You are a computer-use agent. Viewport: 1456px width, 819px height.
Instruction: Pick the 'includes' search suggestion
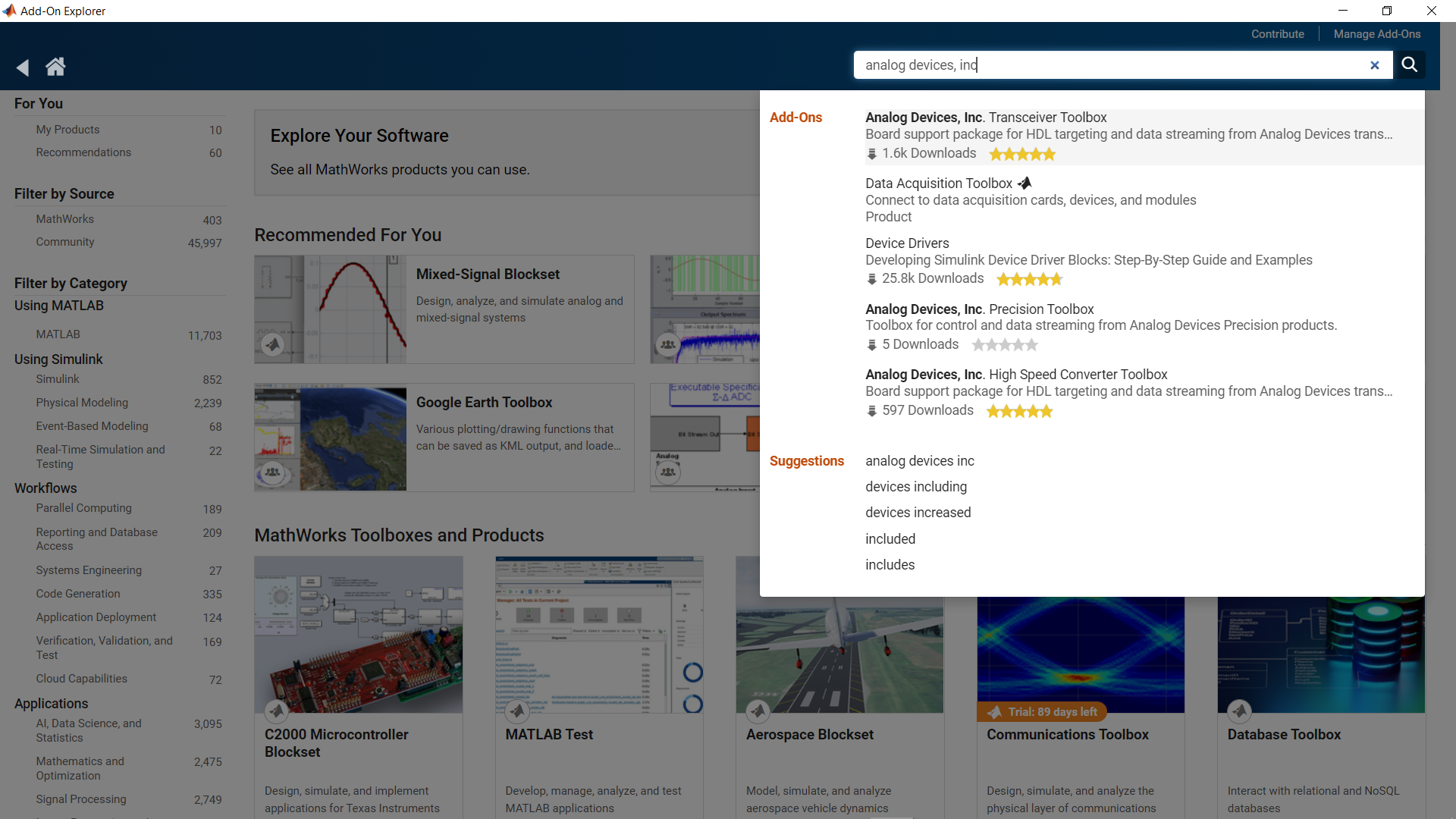point(890,564)
